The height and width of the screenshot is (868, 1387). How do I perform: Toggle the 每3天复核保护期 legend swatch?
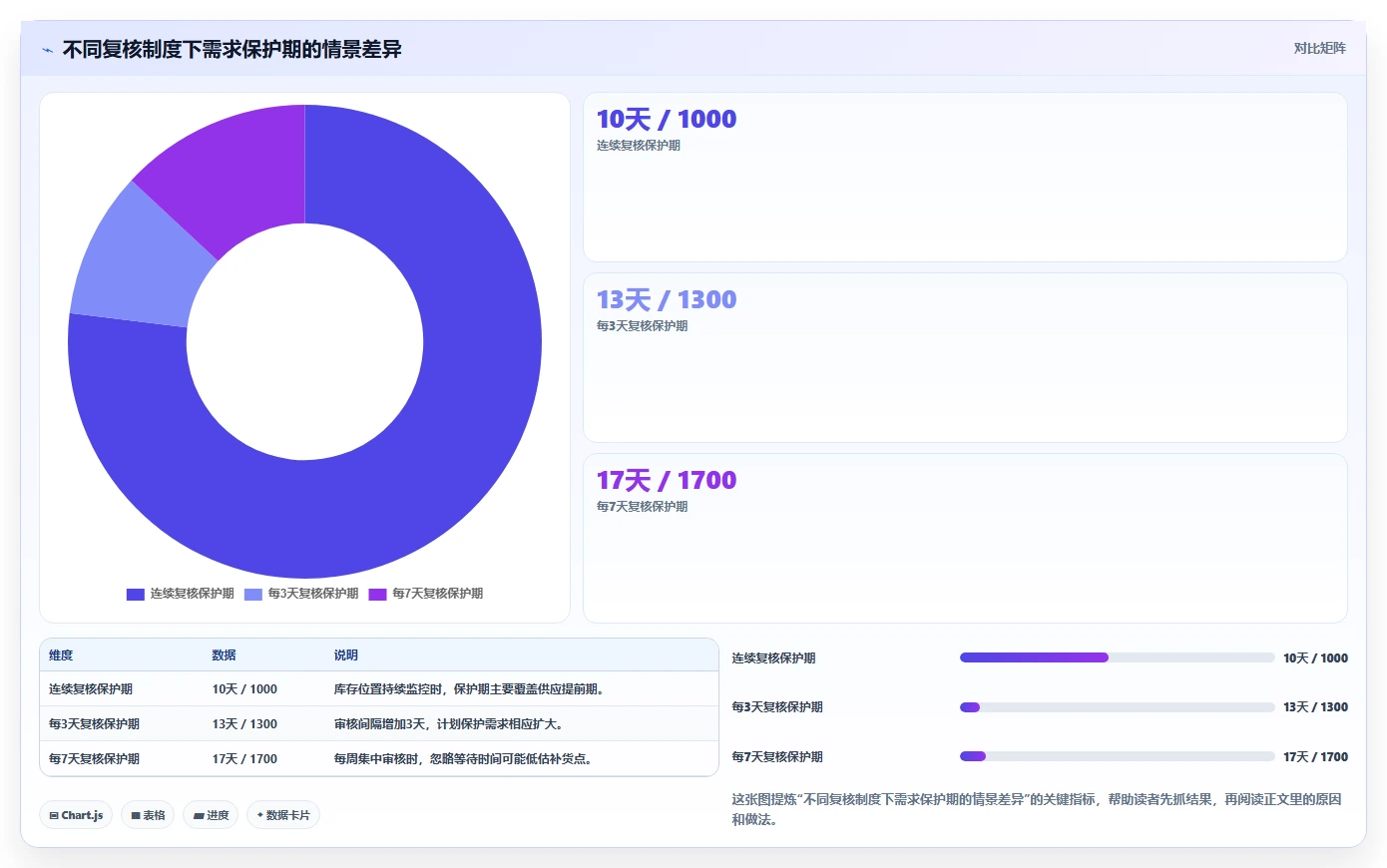pyautogui.click(x=253, y=594)
